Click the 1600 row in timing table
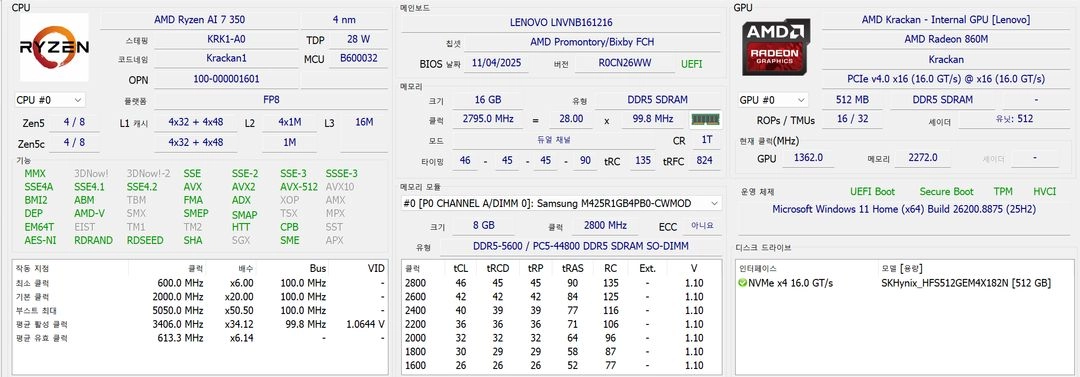 (561, 365)
